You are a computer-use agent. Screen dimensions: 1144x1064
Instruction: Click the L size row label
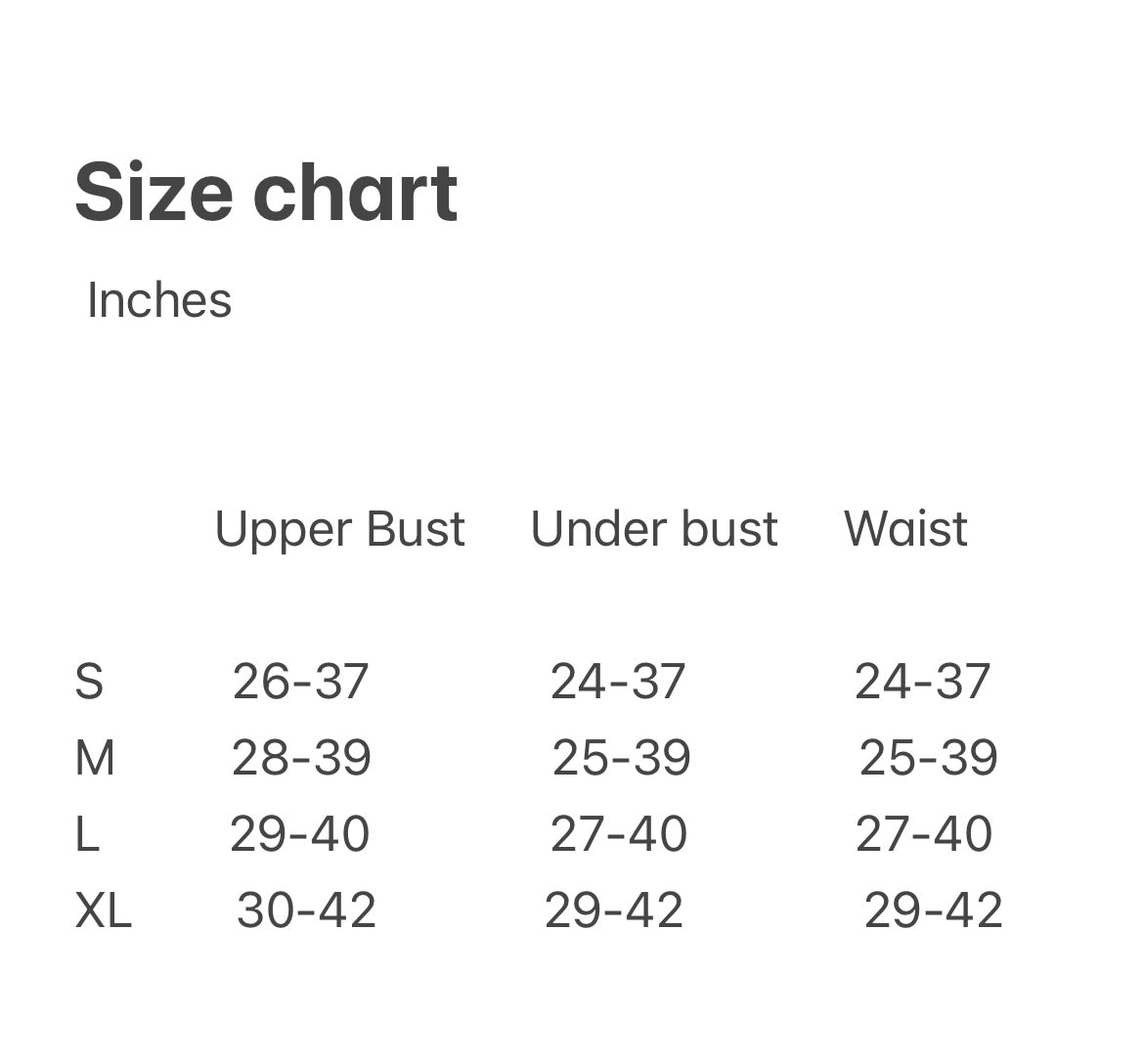[87, 834]
